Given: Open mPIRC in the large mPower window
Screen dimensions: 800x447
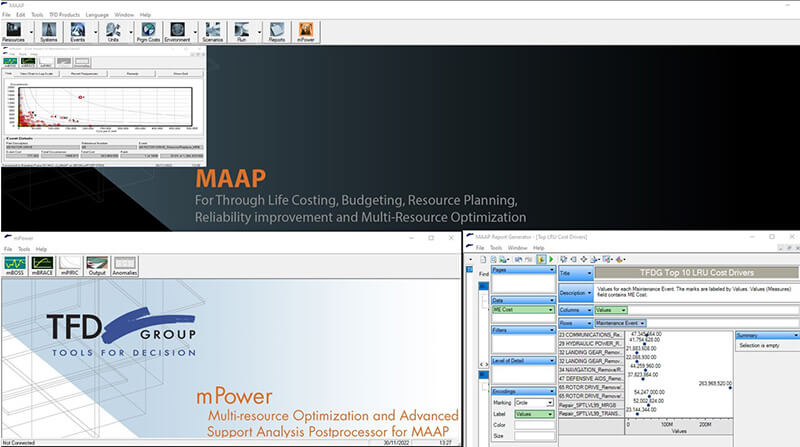Looking at the screenshot, I should (70, 266).
